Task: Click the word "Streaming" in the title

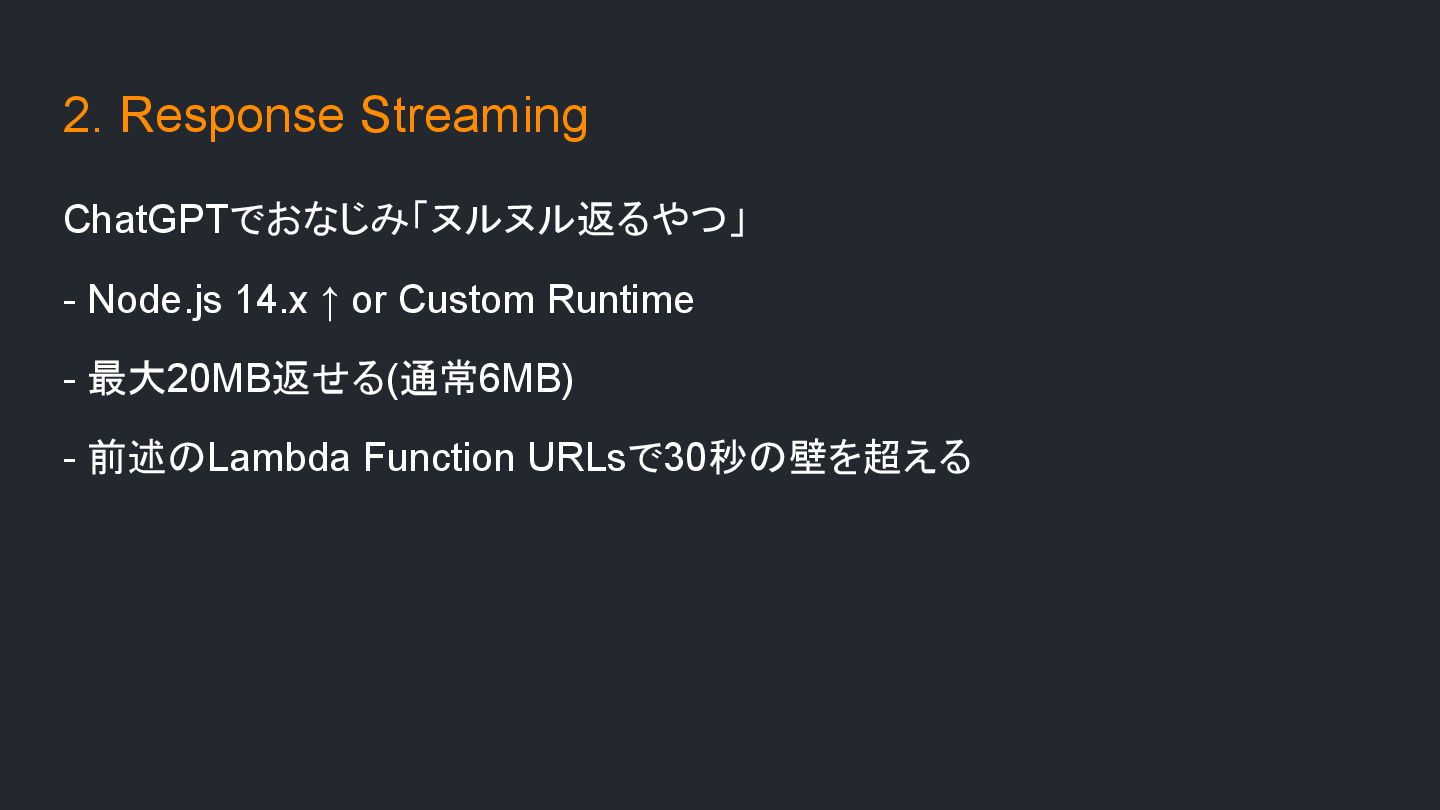Action: (473, 115)
